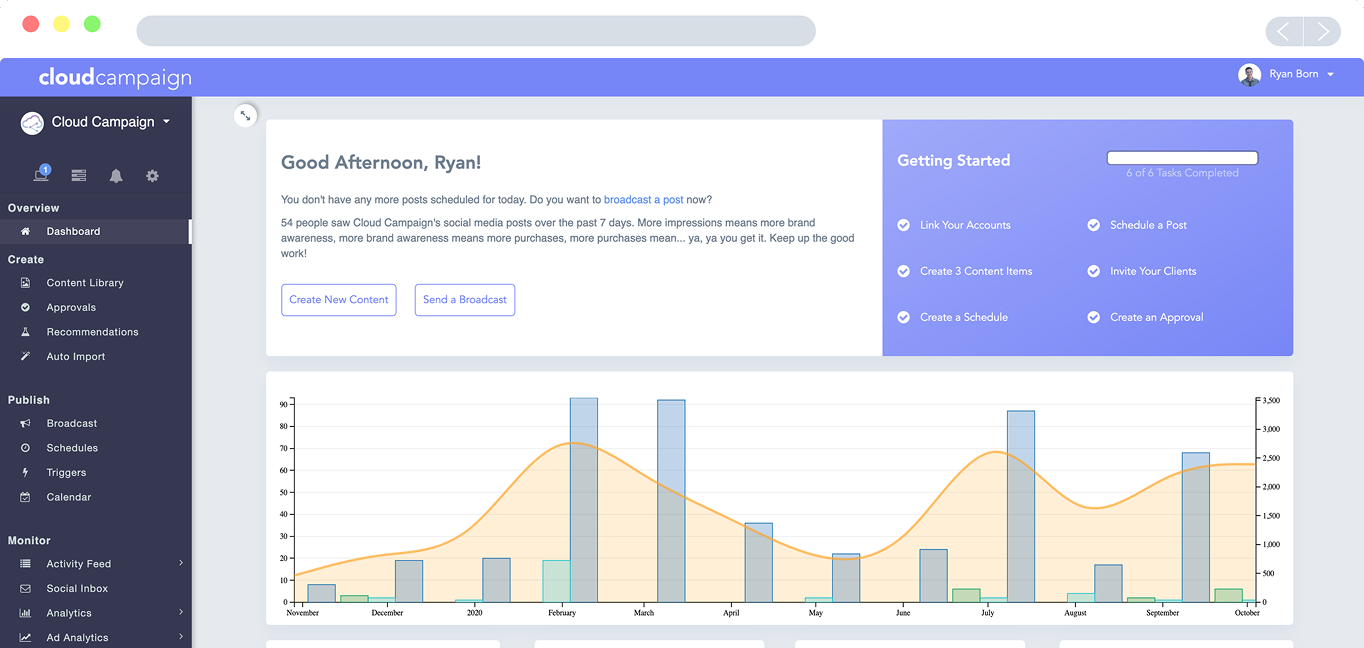The width and height of the screenshot is (1364, 648).
Task: Click the Cloud Campaign logo in header
Action: coord(115,77)
